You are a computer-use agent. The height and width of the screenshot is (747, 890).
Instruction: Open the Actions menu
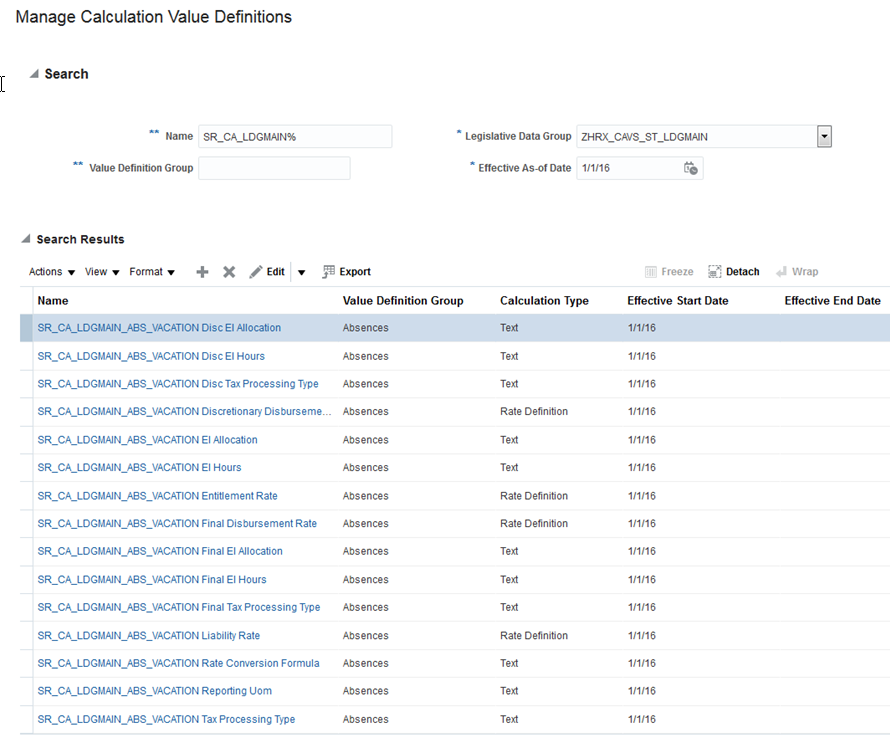click(50, 271)
